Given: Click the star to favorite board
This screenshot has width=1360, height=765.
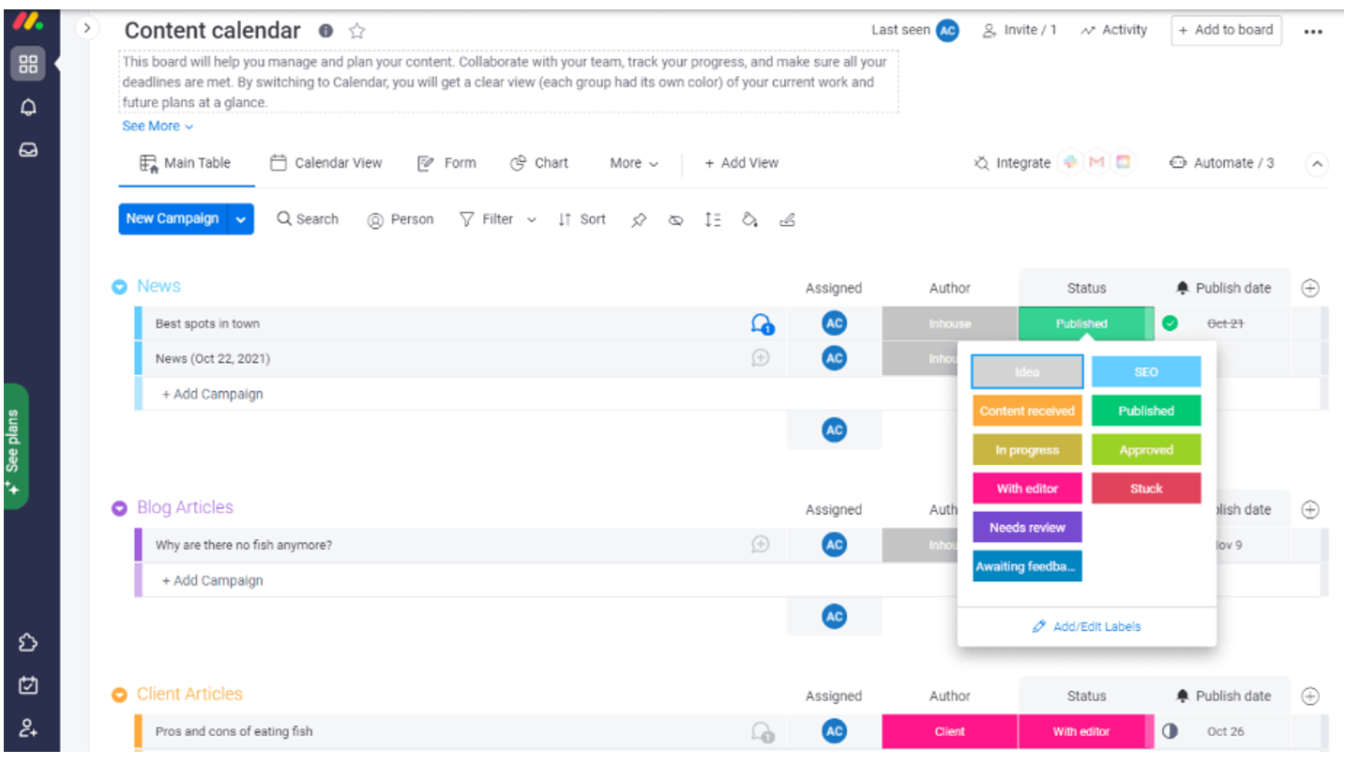Looking at the screenshot, I should tap(357, 31).
